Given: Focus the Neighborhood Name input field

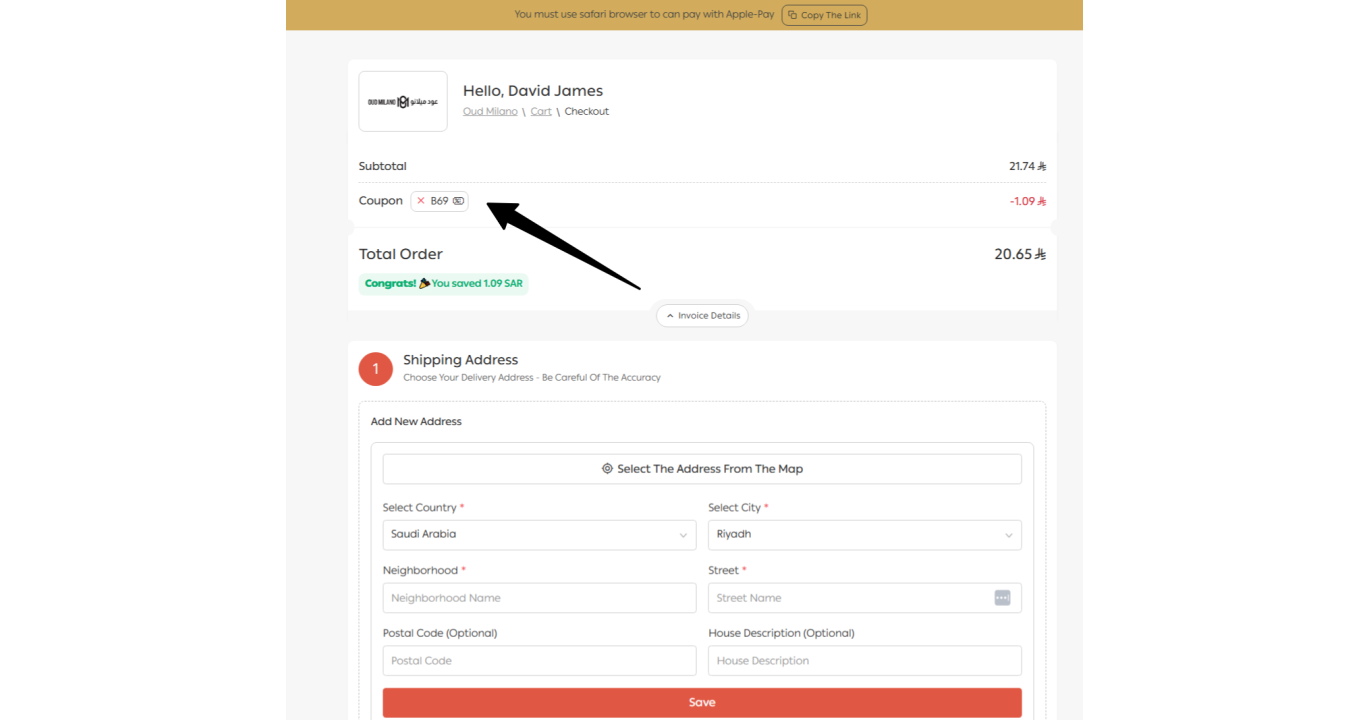Looking at the screenshot, I should tap(539, 598).
